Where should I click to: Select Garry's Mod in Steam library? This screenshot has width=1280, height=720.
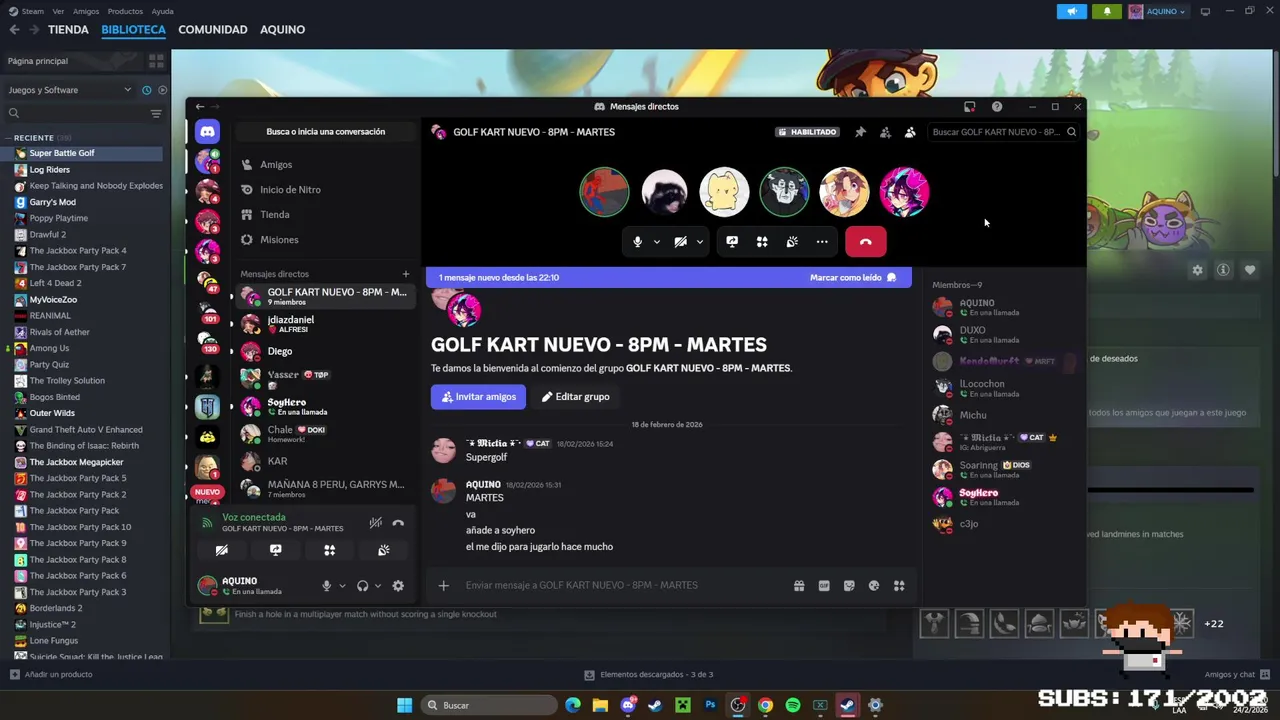coord(52,202)
